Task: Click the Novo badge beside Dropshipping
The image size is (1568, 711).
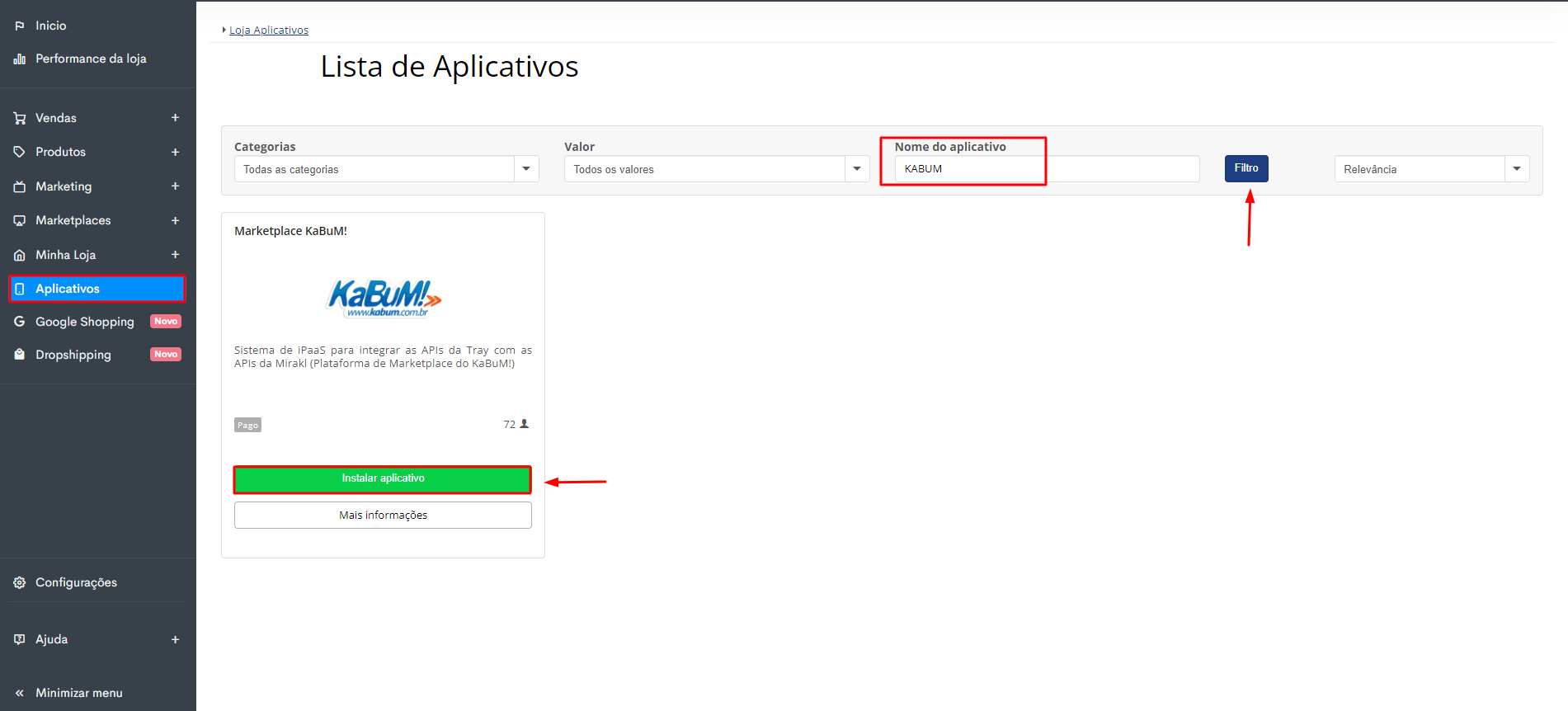Action: tap(166, 355)
